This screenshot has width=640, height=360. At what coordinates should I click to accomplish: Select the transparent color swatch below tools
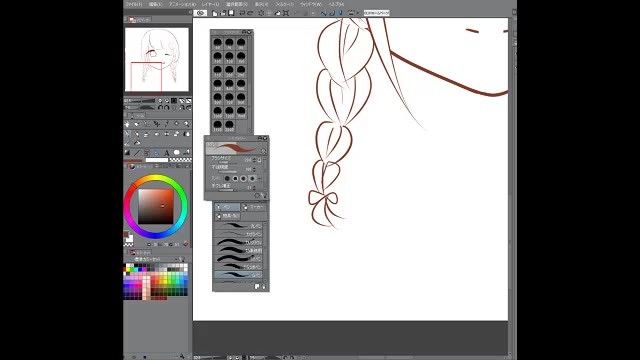pos(180,160)
